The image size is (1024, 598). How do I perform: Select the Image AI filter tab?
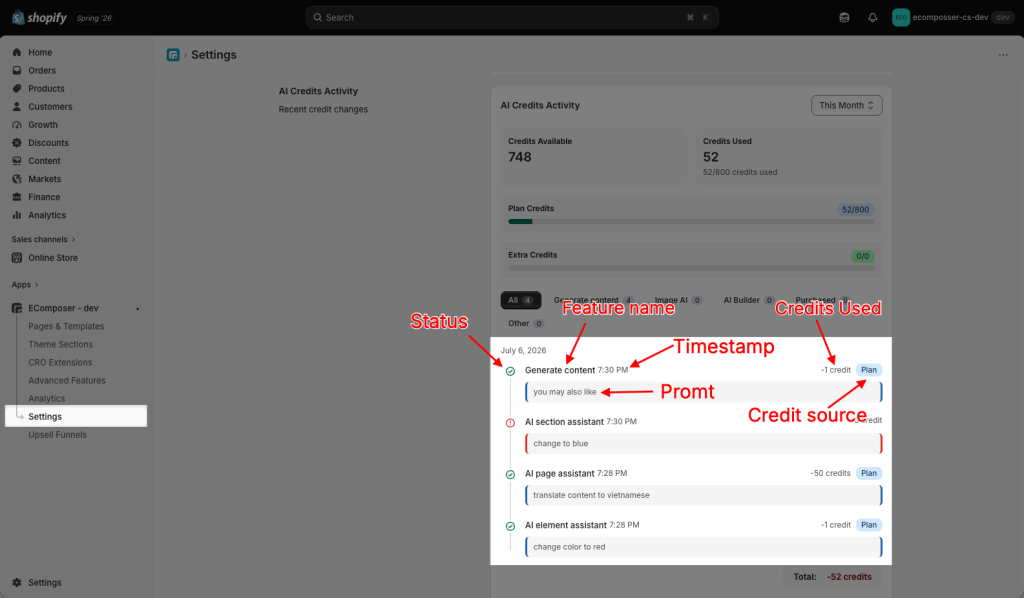click(x=678, y=300)
